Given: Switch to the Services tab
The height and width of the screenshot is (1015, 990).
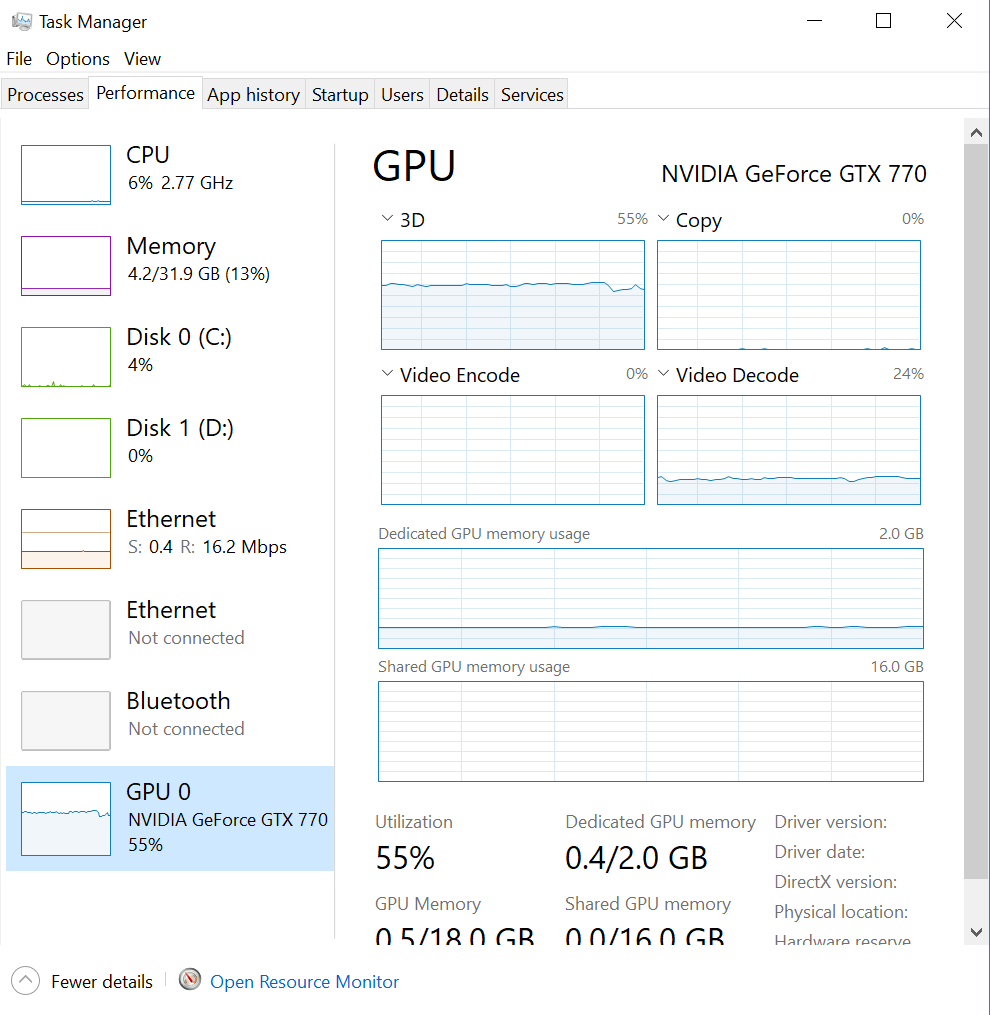Looking at the screenshot, I should tap(532, 95).
